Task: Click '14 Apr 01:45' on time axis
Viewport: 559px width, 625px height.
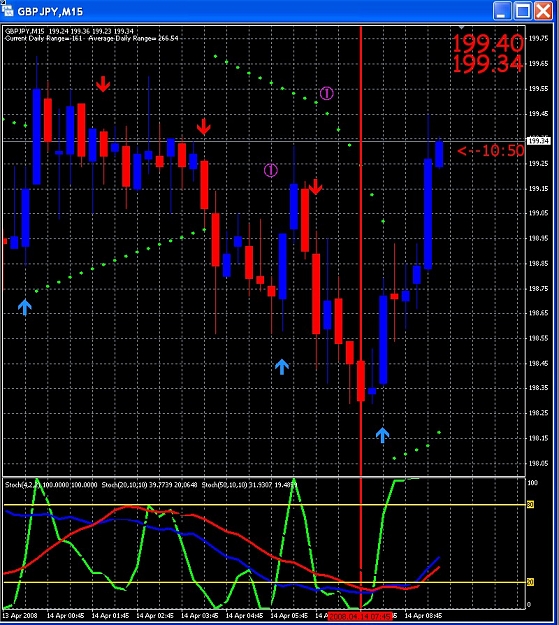Action: click(110, 615)
